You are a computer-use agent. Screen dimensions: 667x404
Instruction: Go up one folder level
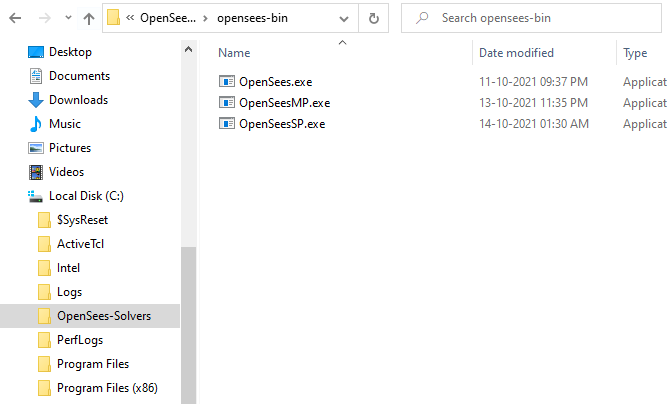(x=89, y=18)
